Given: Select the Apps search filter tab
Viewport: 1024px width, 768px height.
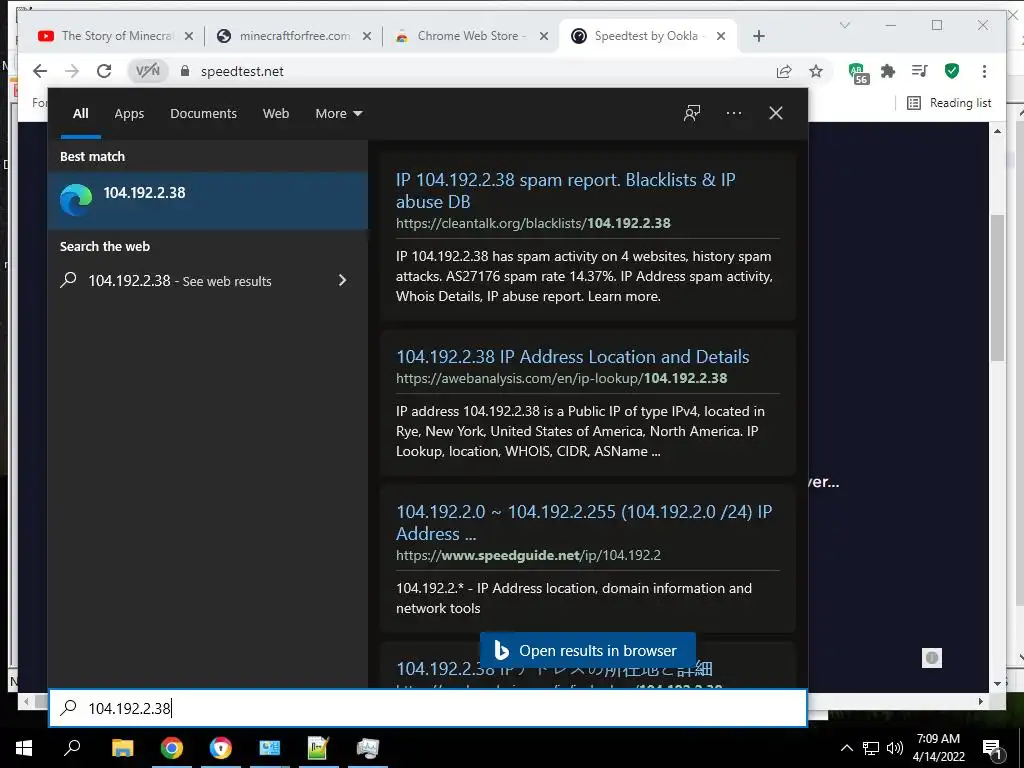Looking at the screenshot, I should coord(129,114).
